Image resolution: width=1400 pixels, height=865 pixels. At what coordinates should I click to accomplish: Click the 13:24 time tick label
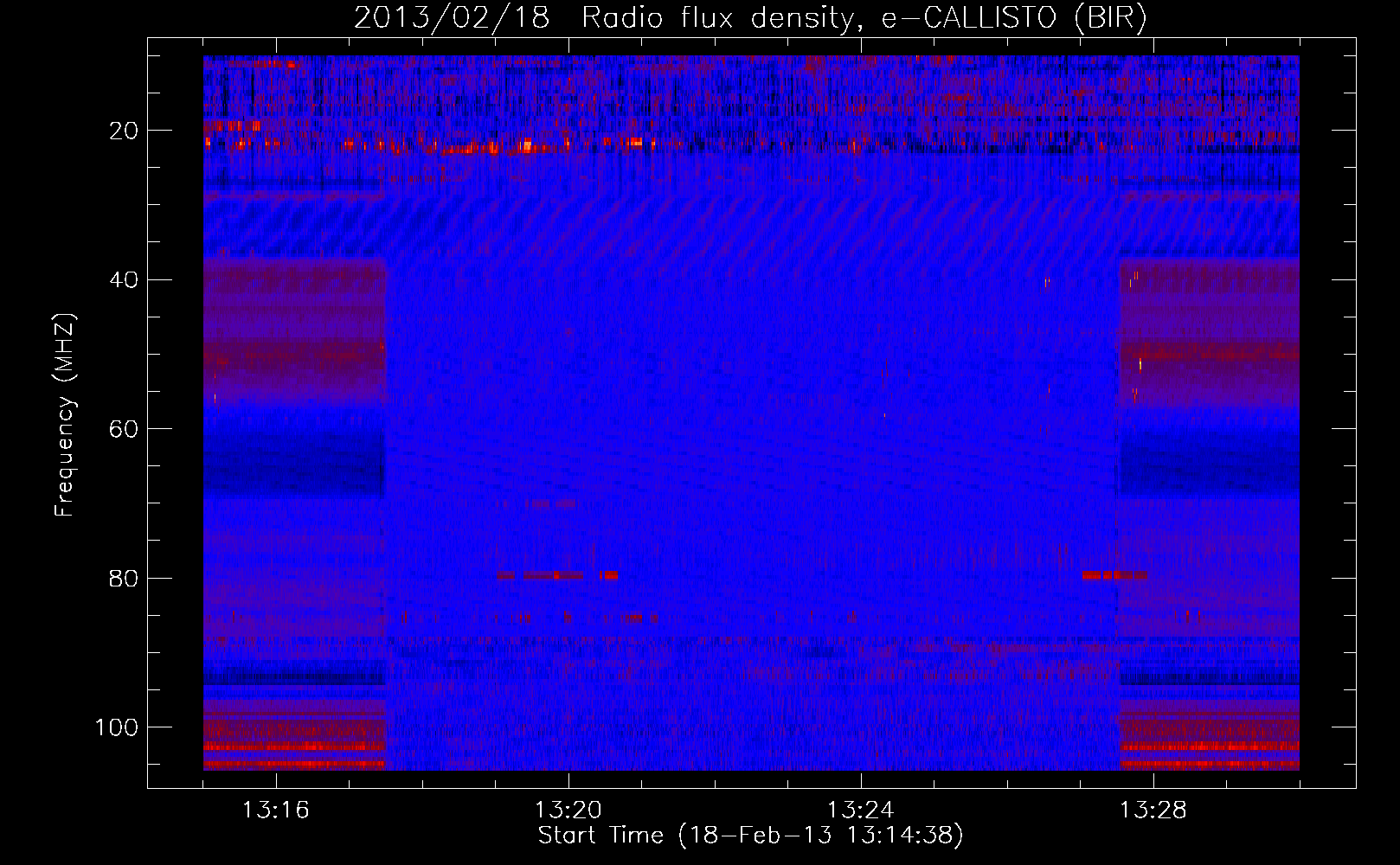(x=861, y=811)
